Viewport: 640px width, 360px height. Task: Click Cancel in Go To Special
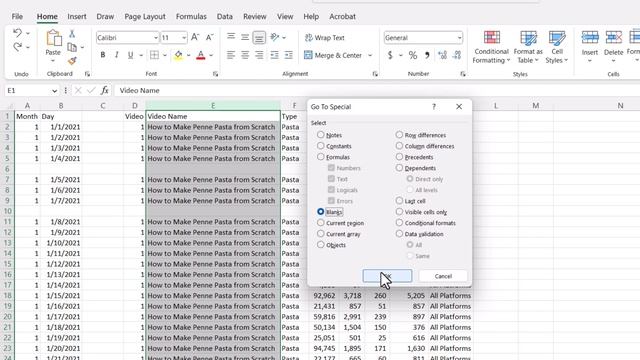click(x=443, y=276)
